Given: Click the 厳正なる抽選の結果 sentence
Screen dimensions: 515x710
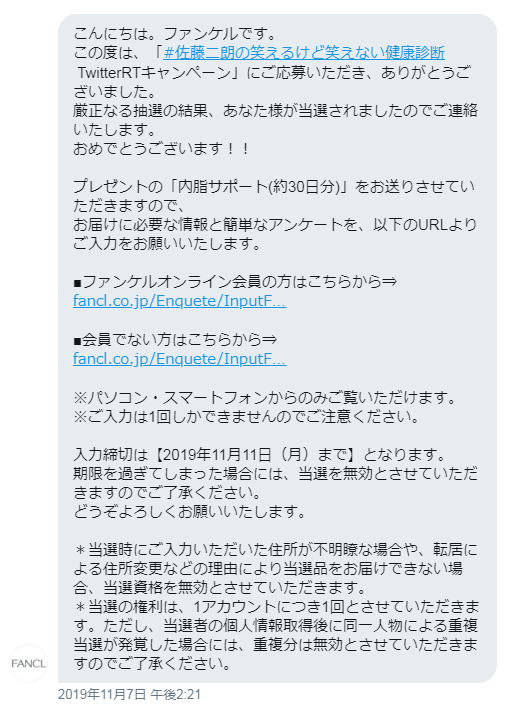Looking at the screenshot, I should point(275,120).
